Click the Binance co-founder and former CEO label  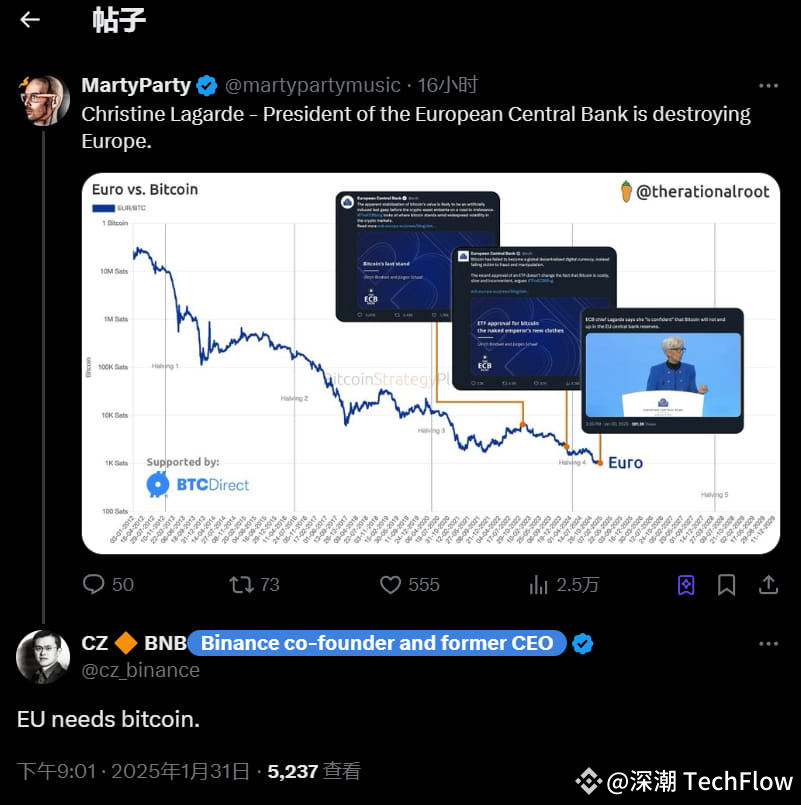(x=378, y=643)
